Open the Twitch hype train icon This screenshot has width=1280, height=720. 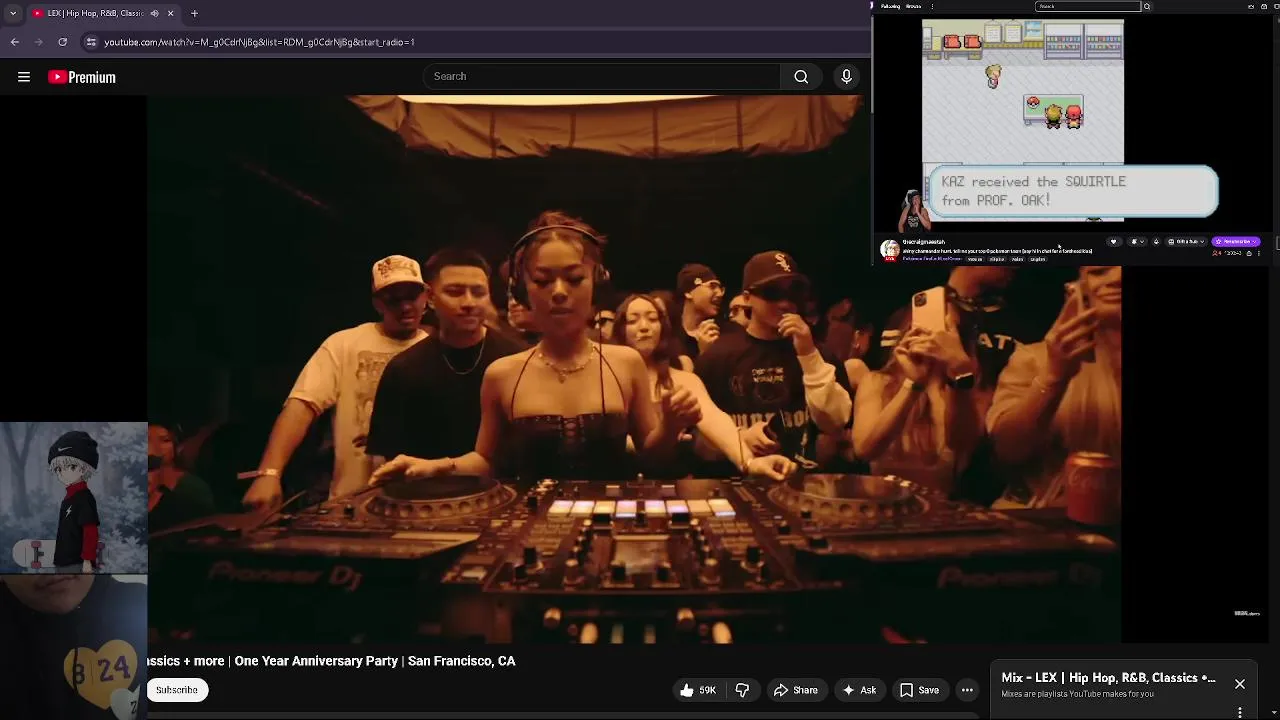[1156, 242]
